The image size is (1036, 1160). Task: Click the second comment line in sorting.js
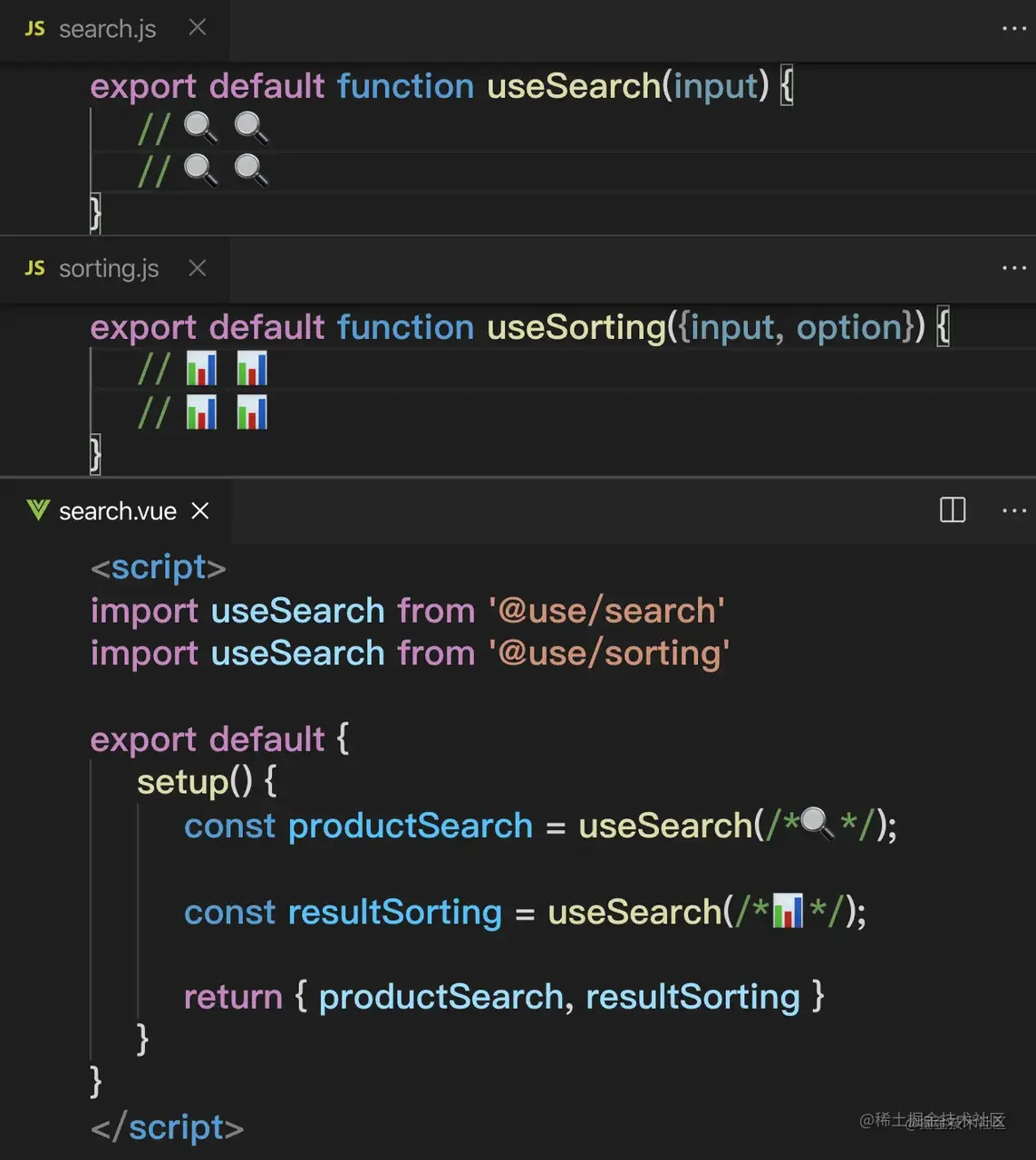click(x=203, y=413)
